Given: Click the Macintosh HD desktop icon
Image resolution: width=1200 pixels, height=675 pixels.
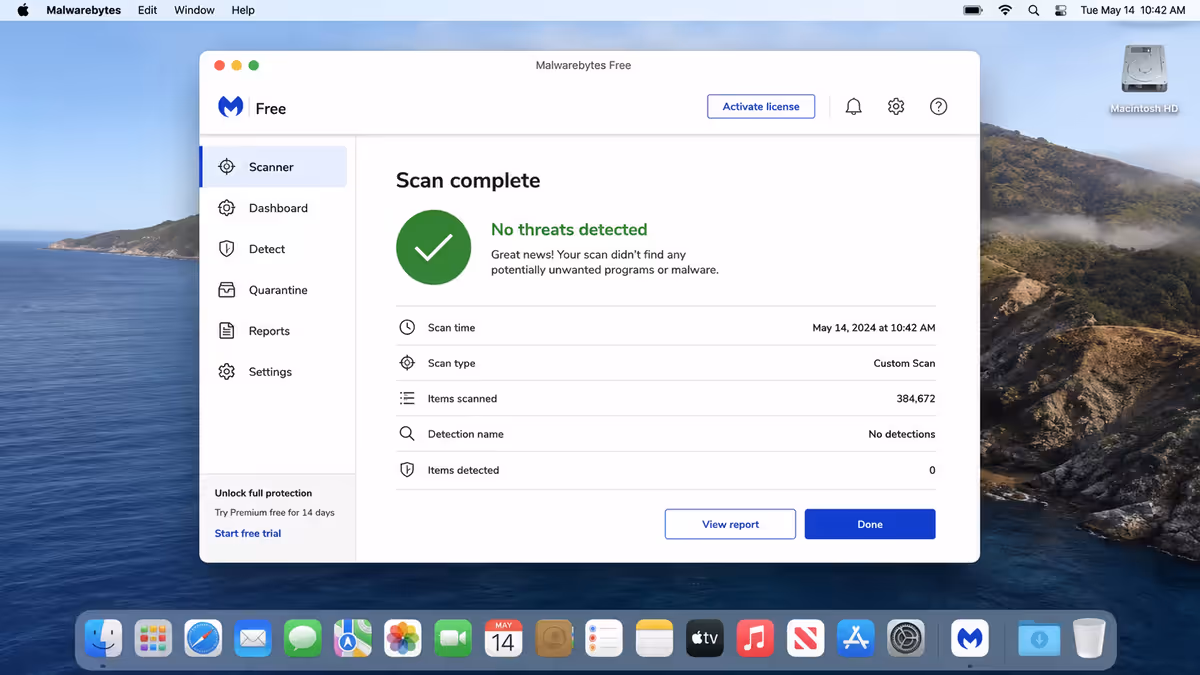Looking at the screenshot, I should (x=1144, y=79).
